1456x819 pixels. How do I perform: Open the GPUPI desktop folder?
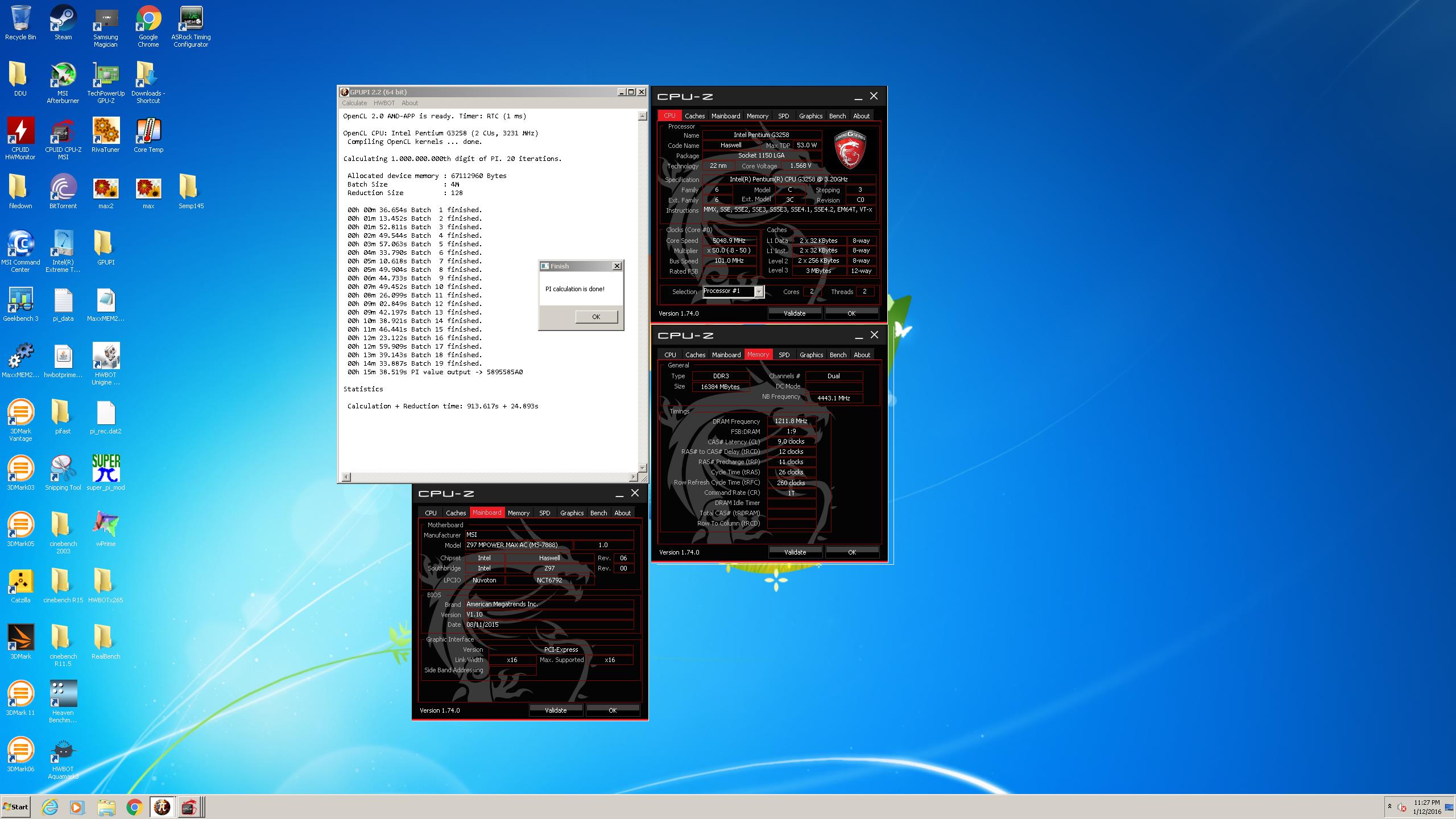[x=106, y=248]
